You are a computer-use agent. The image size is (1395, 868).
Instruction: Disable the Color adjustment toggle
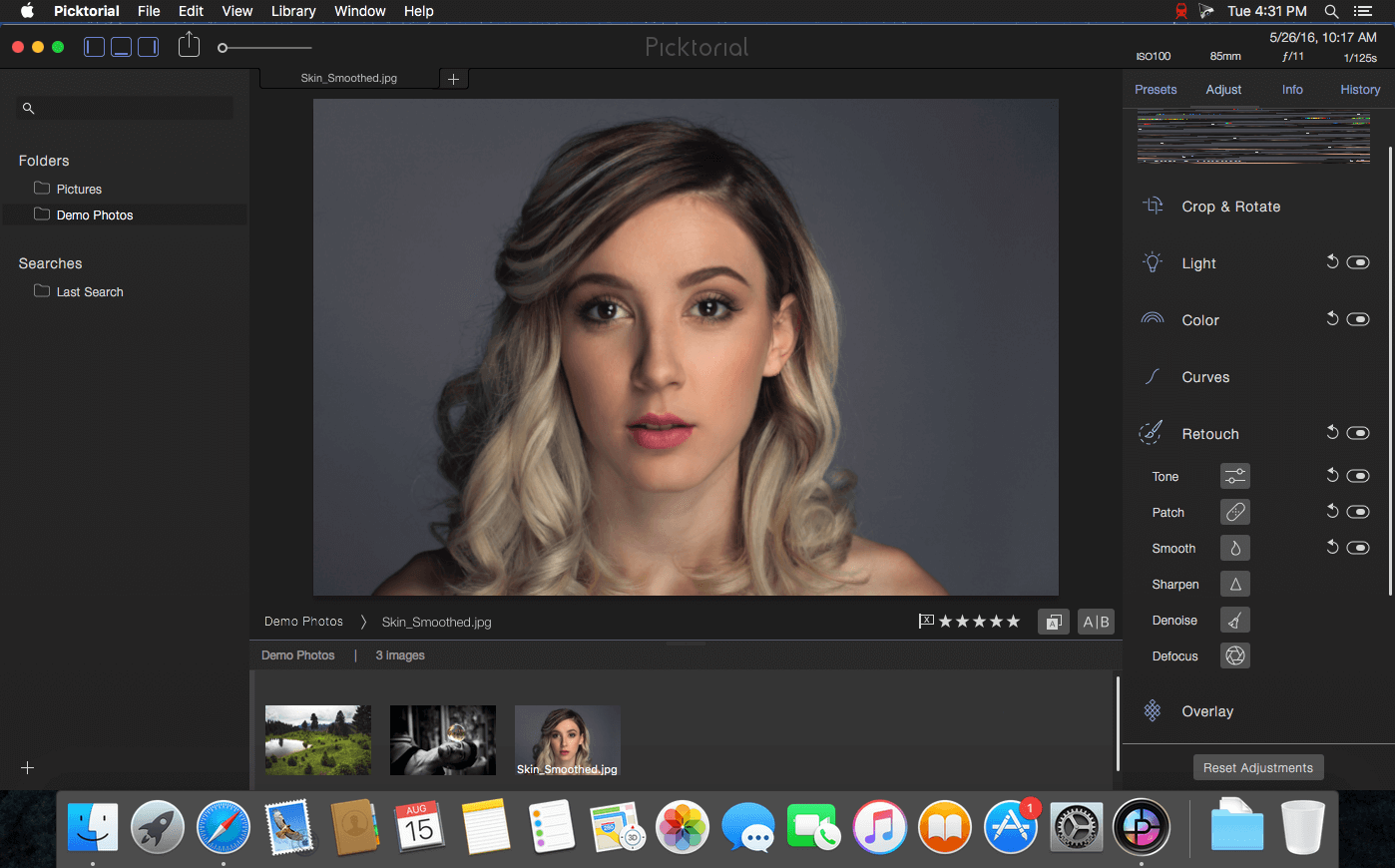click(x=1358, y=319)
